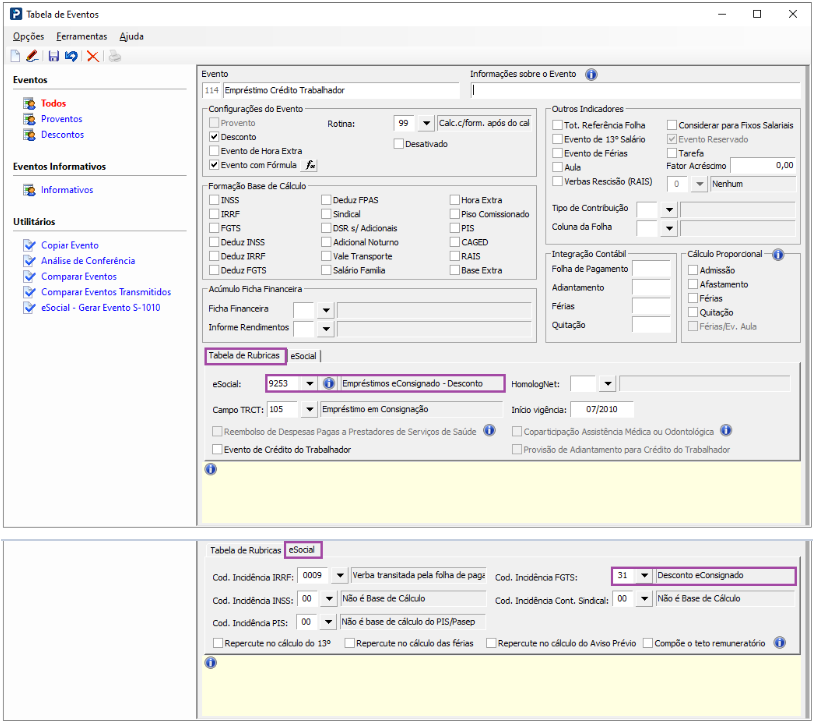Click the Save floppy disk icon
Viewport: 813px width, 724px height.
coord(53,56)
